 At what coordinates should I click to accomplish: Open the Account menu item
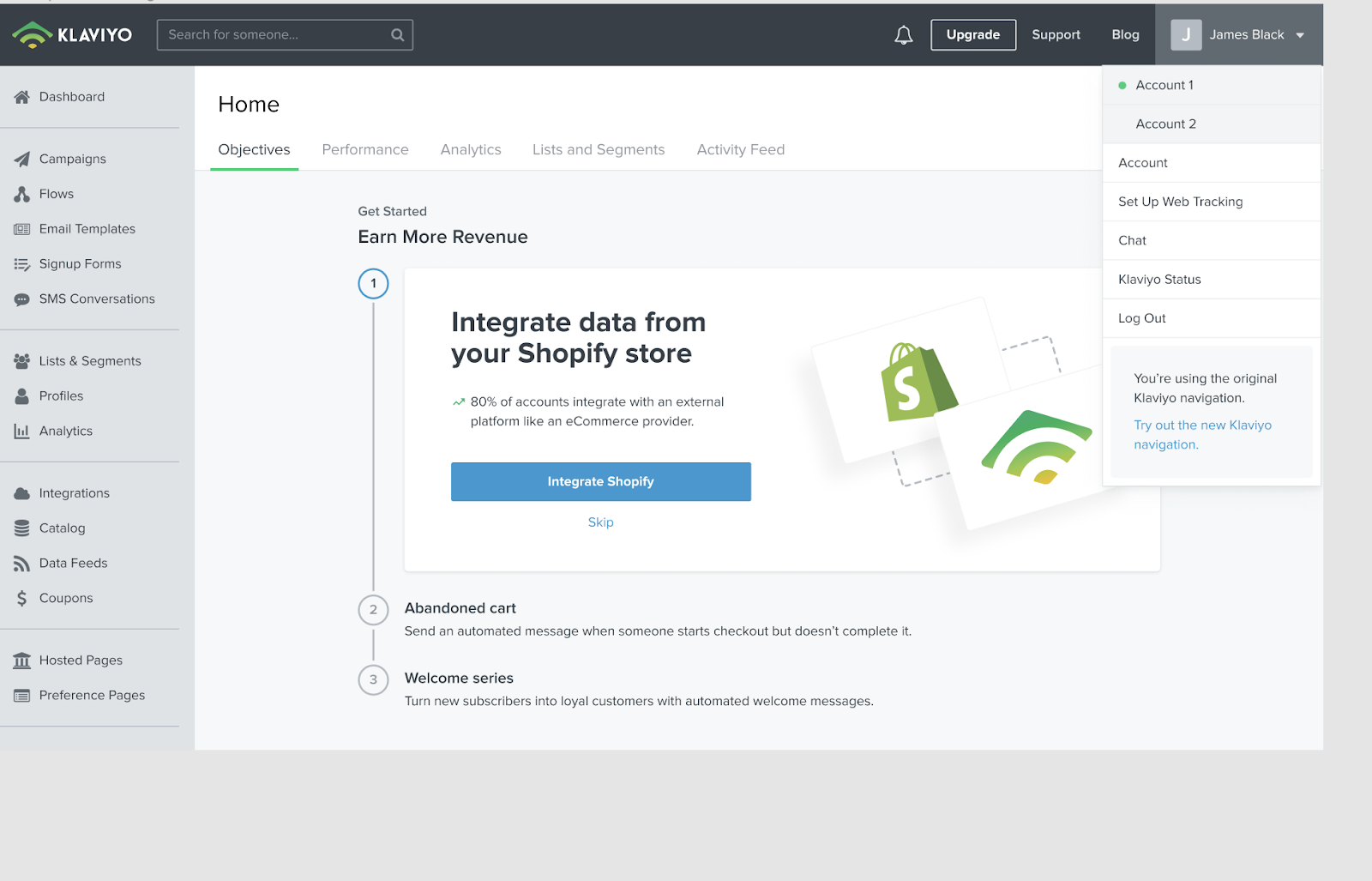pyautogui.click(x=1211, y=163)
